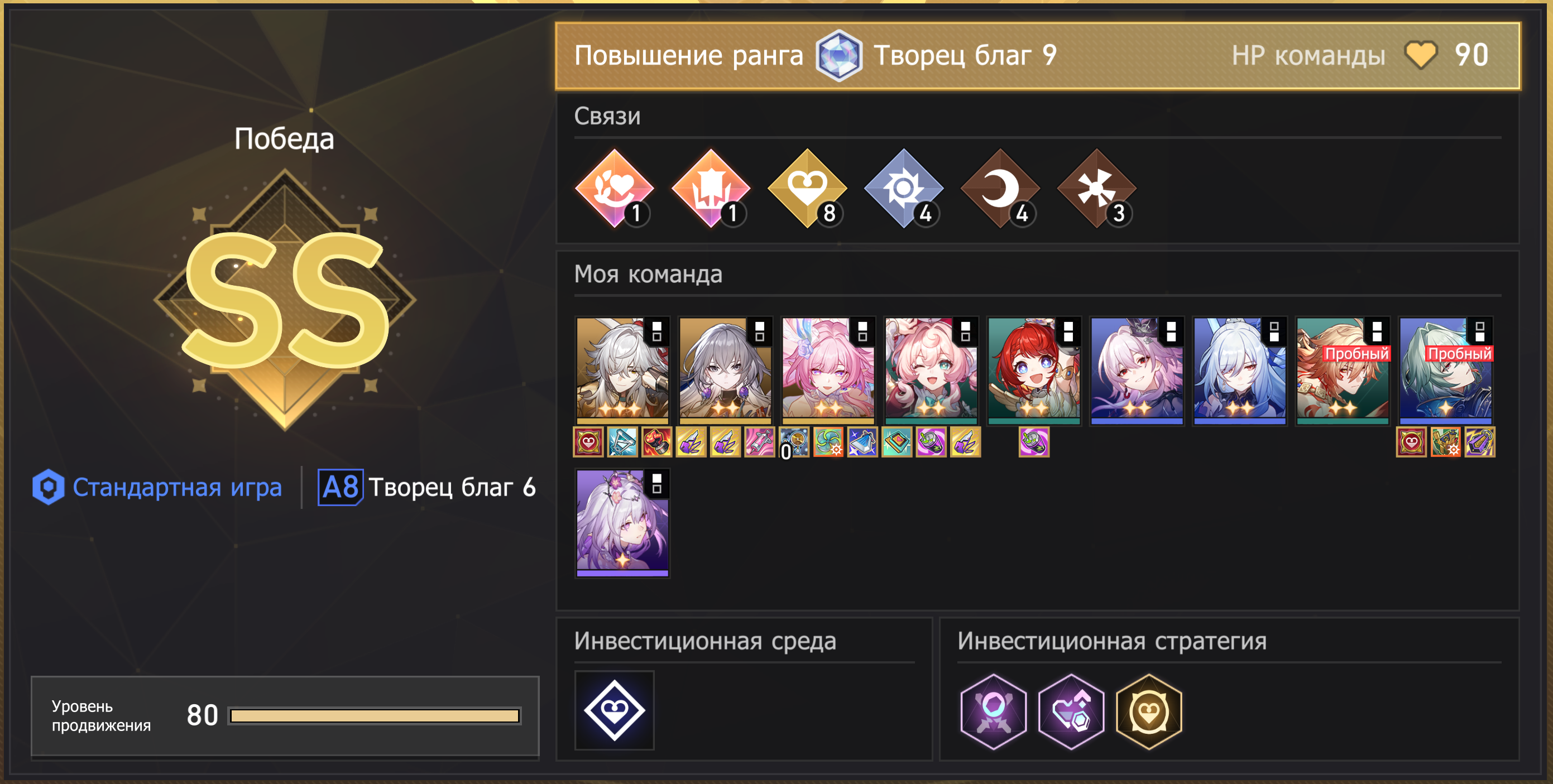This screenshot has height=784, width=1553.
Task: Open the purple-haired character in second row
Action: click(x=623, y=523)
